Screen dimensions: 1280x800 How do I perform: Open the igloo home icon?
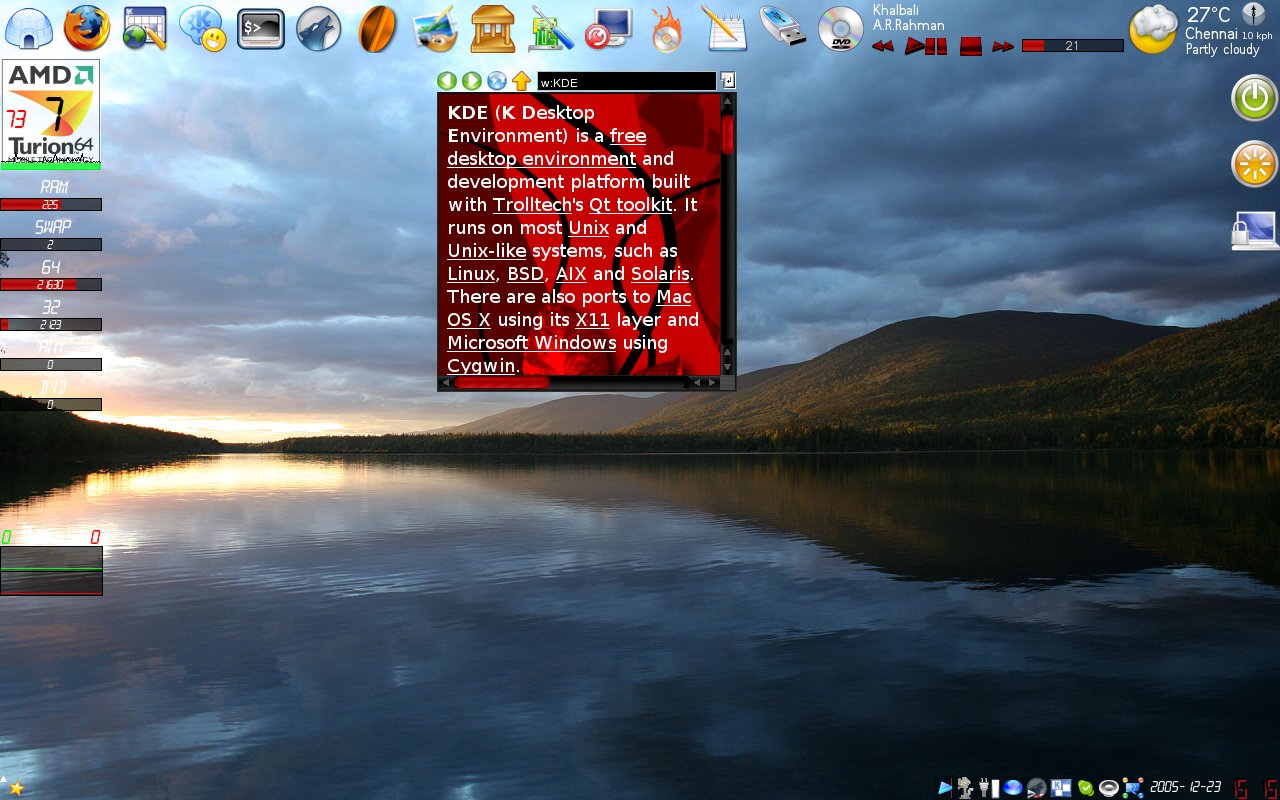click(29, 28)
